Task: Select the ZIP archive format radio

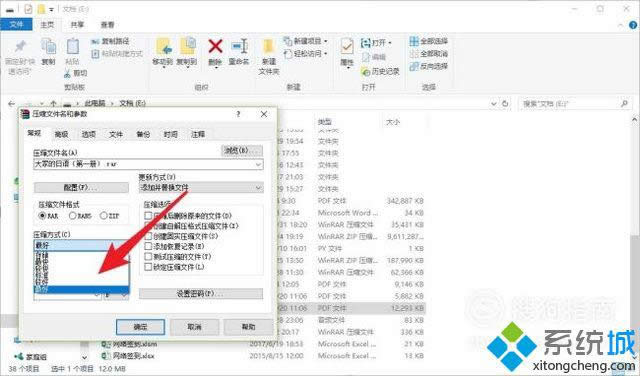Action: click(104, 216)
